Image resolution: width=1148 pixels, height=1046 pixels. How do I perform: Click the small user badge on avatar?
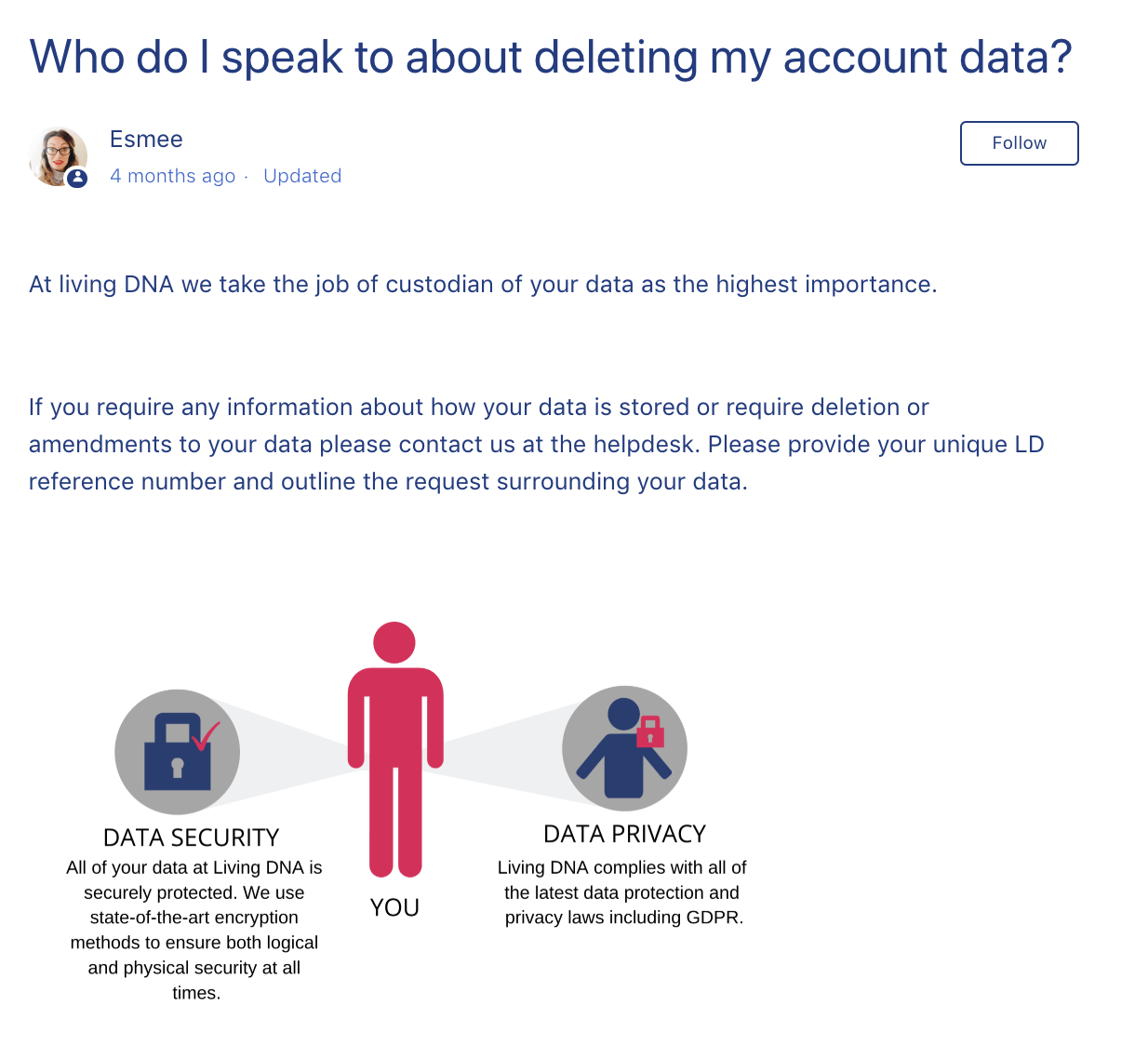[78, 178]
